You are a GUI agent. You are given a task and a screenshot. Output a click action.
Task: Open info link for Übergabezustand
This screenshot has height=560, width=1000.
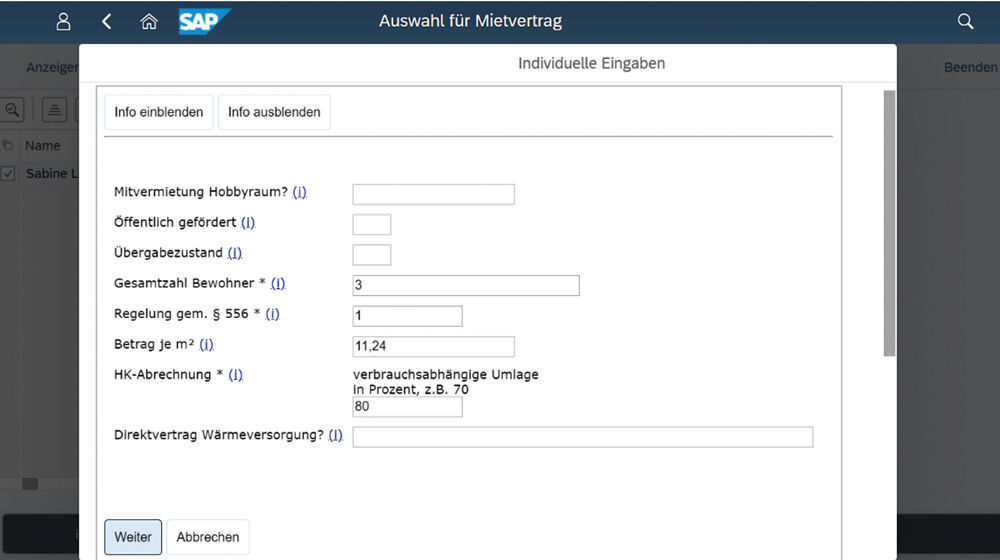[235, 253]
